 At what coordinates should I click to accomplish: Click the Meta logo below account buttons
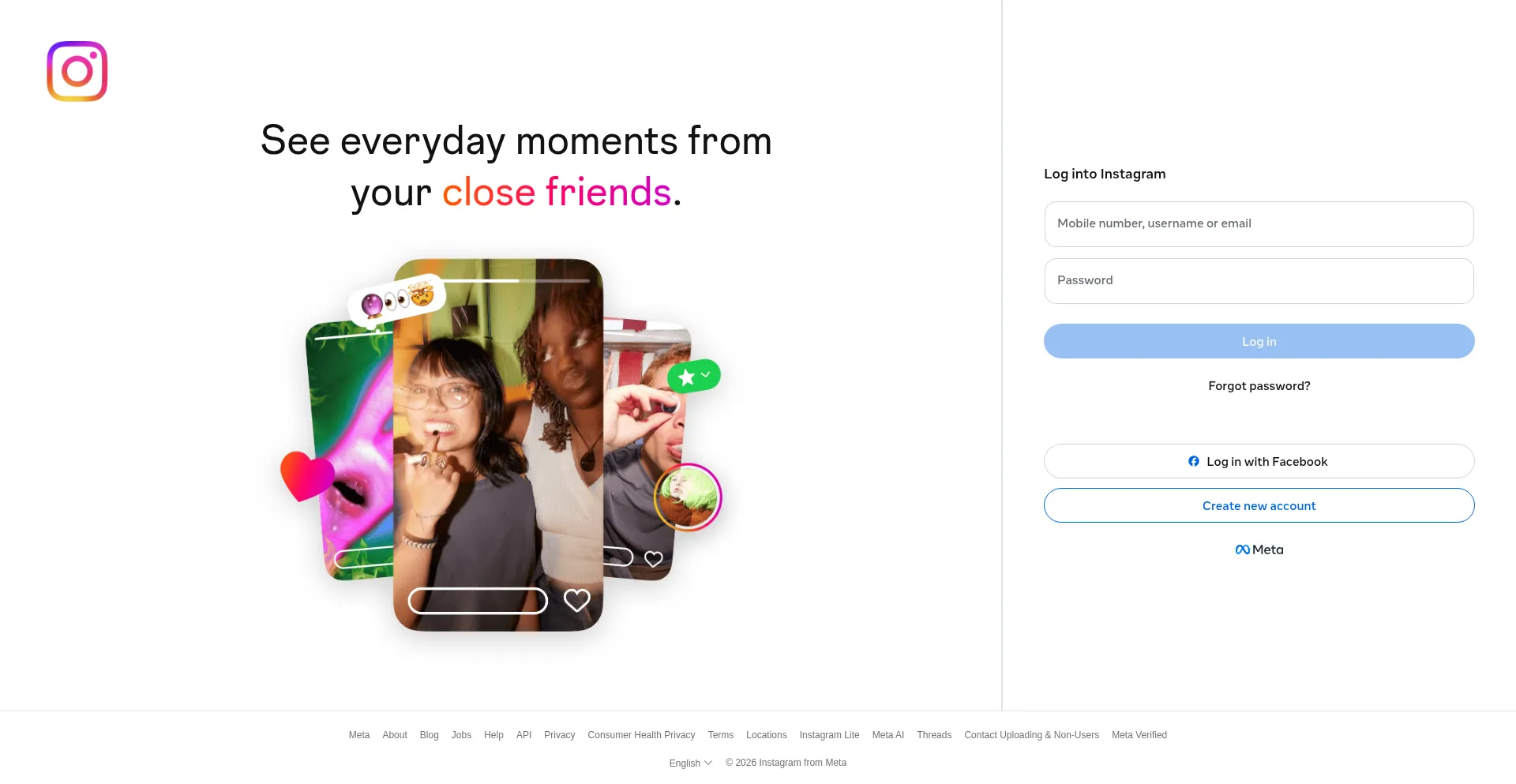[1259, 550]
